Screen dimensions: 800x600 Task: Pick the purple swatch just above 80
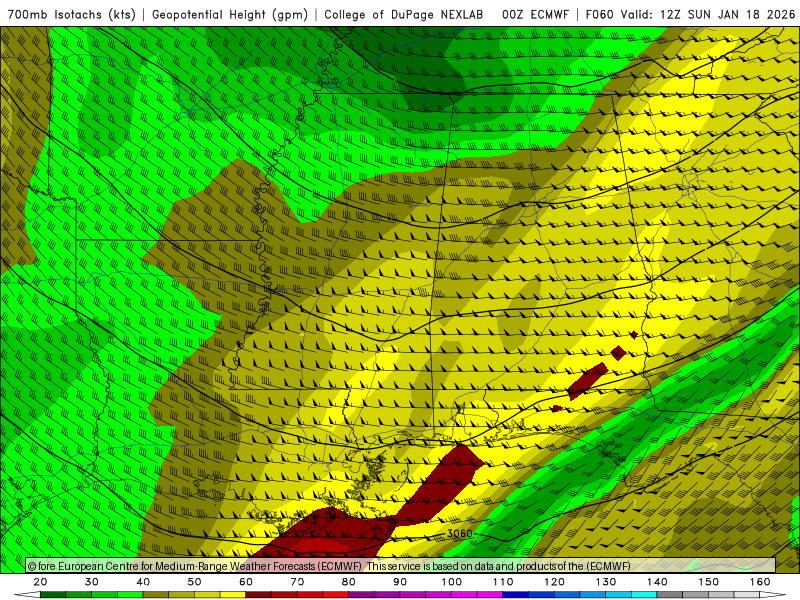tap(361, 595)
